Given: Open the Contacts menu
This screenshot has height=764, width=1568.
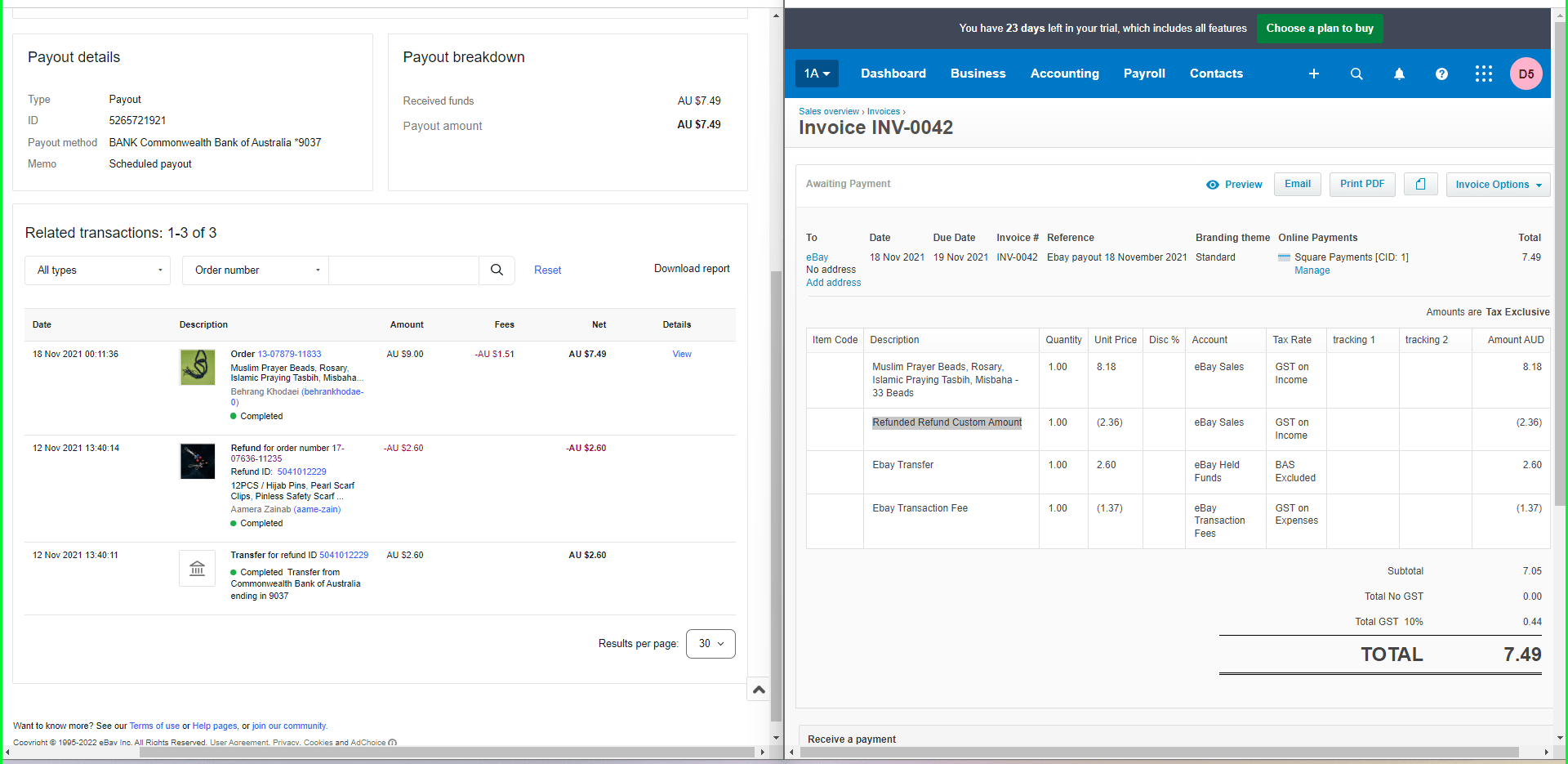Looking at the screenshot, I should tap(1216, 74).
